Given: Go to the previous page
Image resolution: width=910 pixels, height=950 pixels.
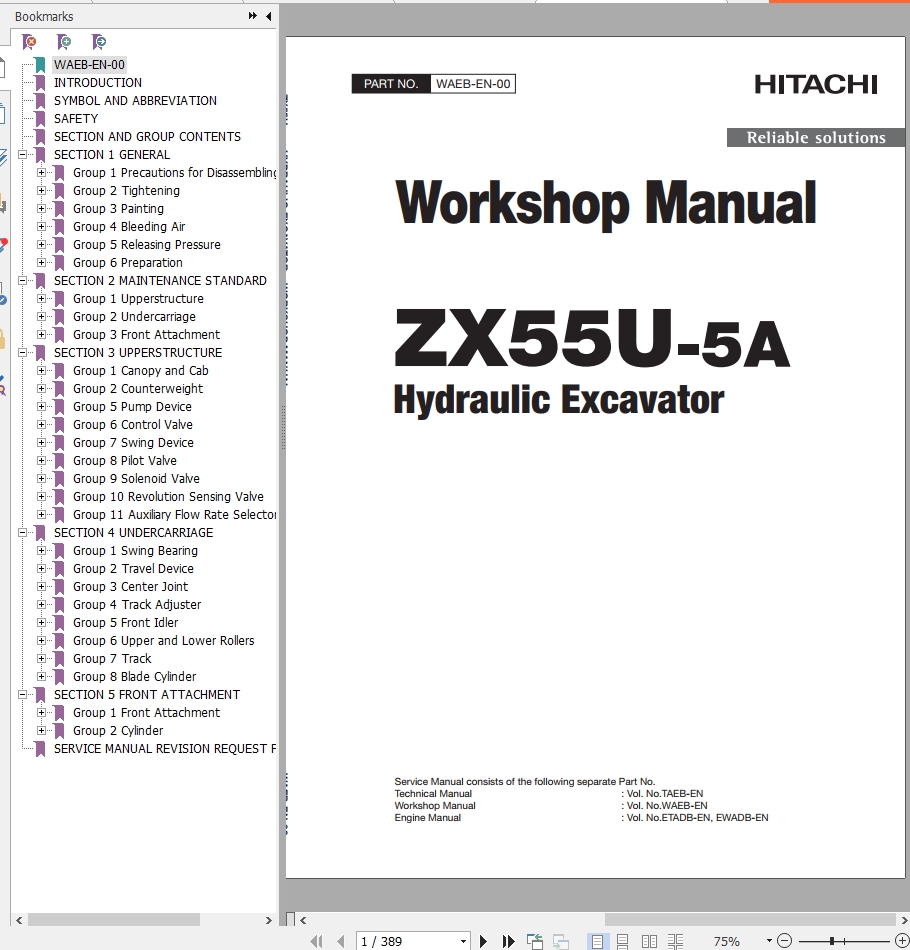Looking at the screenshot, I should point(341,941).
